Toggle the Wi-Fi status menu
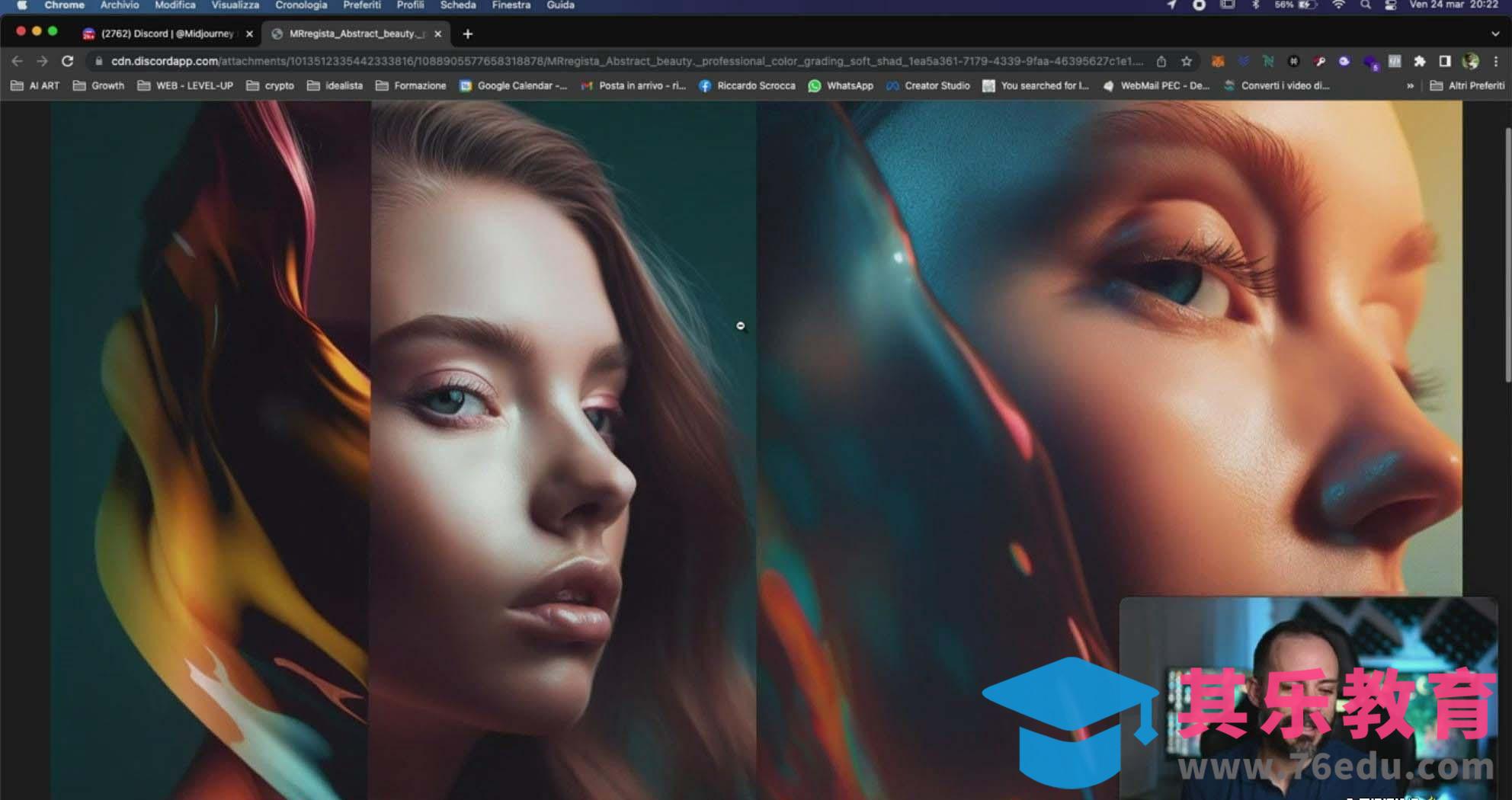This screenshot has width=1512, height=800. pyautogui.click(x=1338, y=5)
